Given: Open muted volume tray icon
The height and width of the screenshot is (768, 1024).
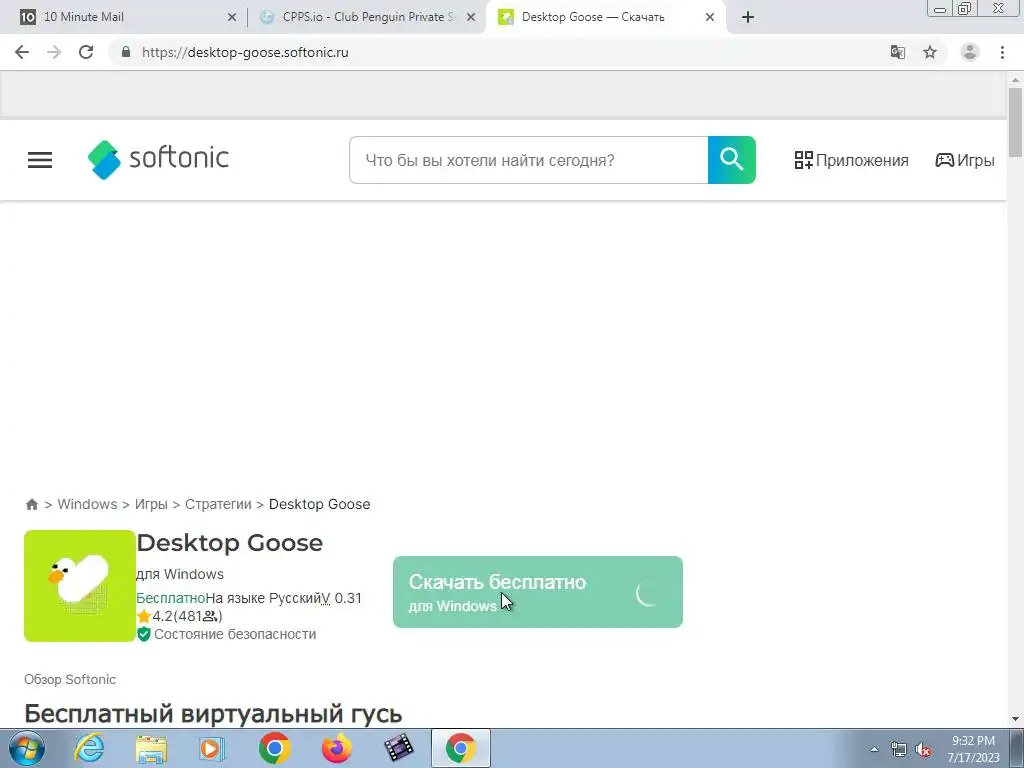Looking at the screenshot, I should click(x=923, y=749).
